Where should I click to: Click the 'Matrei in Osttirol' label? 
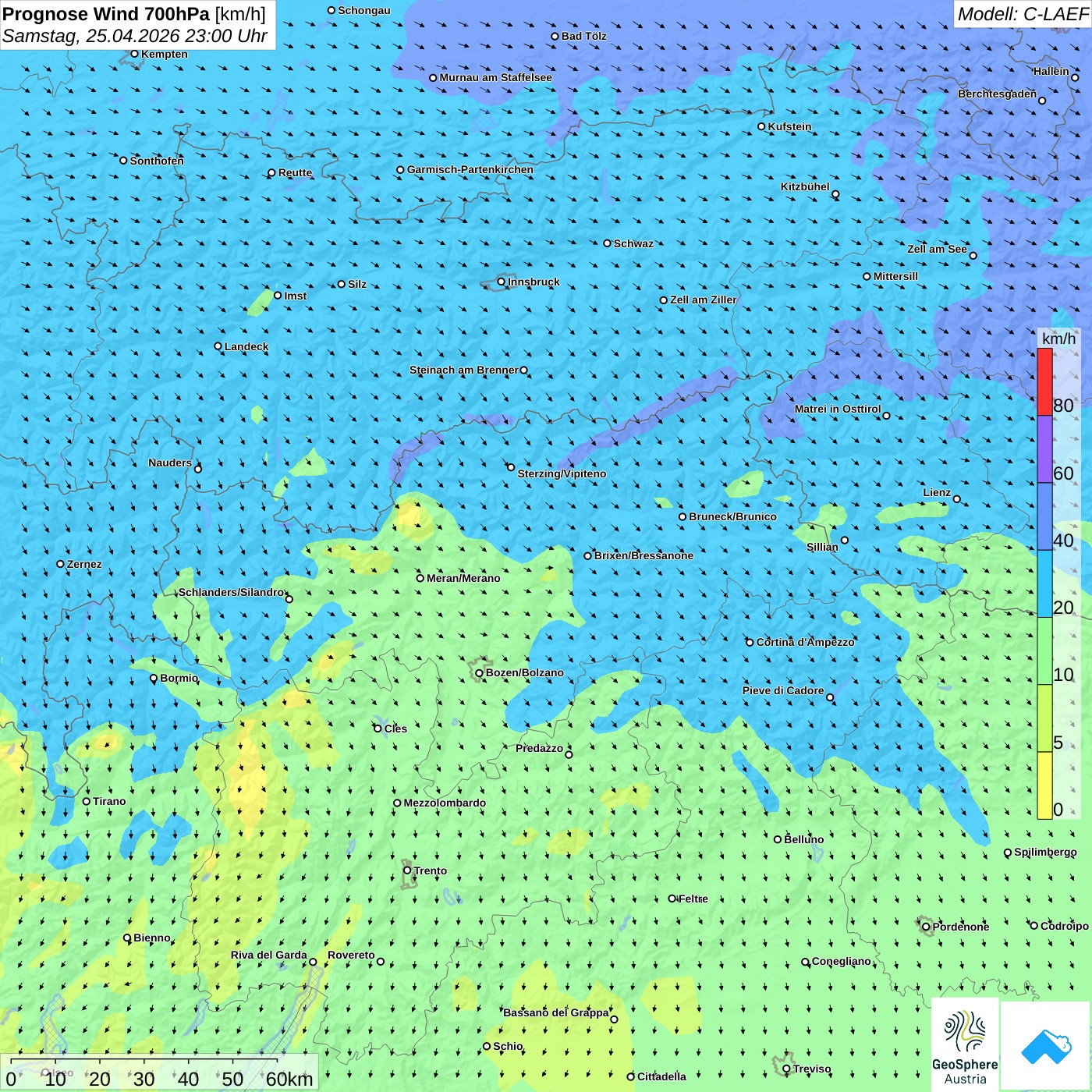[838, 409]
